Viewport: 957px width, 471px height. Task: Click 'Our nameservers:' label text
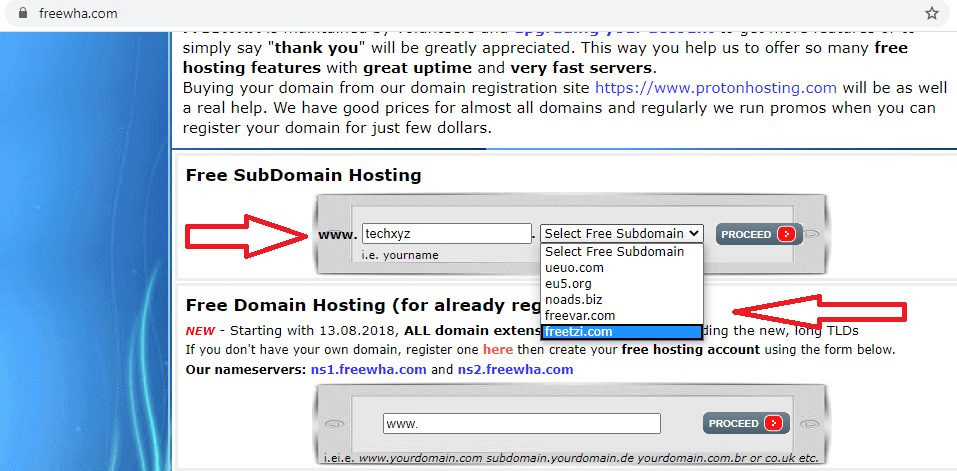pyautogui.click(x=246, y=369)
